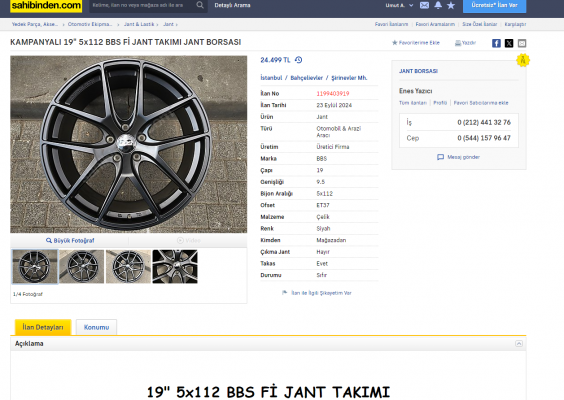Open Favori Aramalarım link
564x400 pixels.
[435, 24]
